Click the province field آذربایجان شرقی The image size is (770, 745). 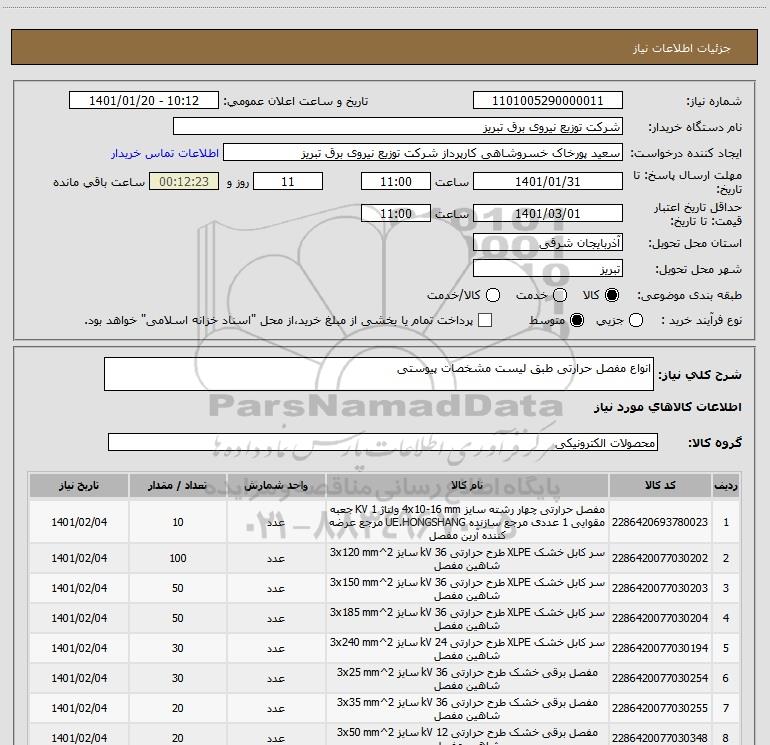[548, 242]
